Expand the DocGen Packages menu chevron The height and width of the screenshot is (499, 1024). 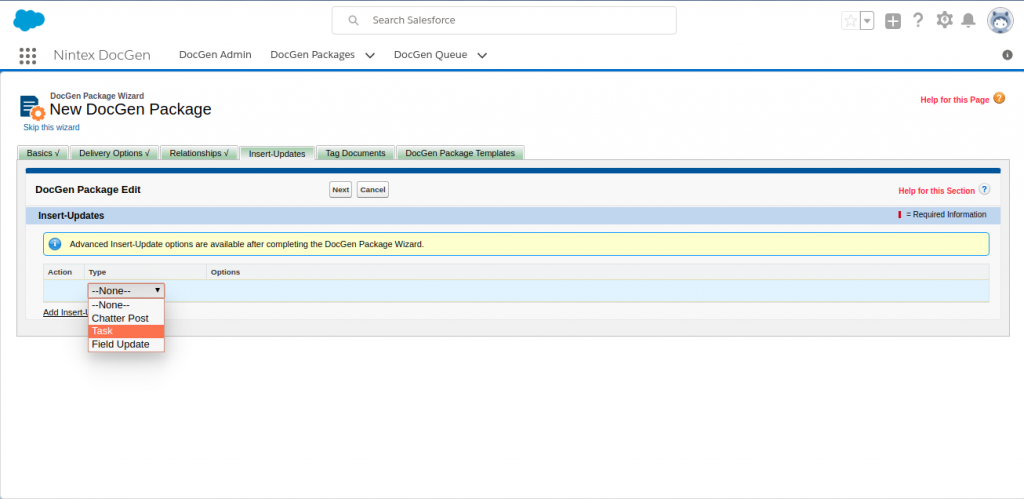[370, 55]
